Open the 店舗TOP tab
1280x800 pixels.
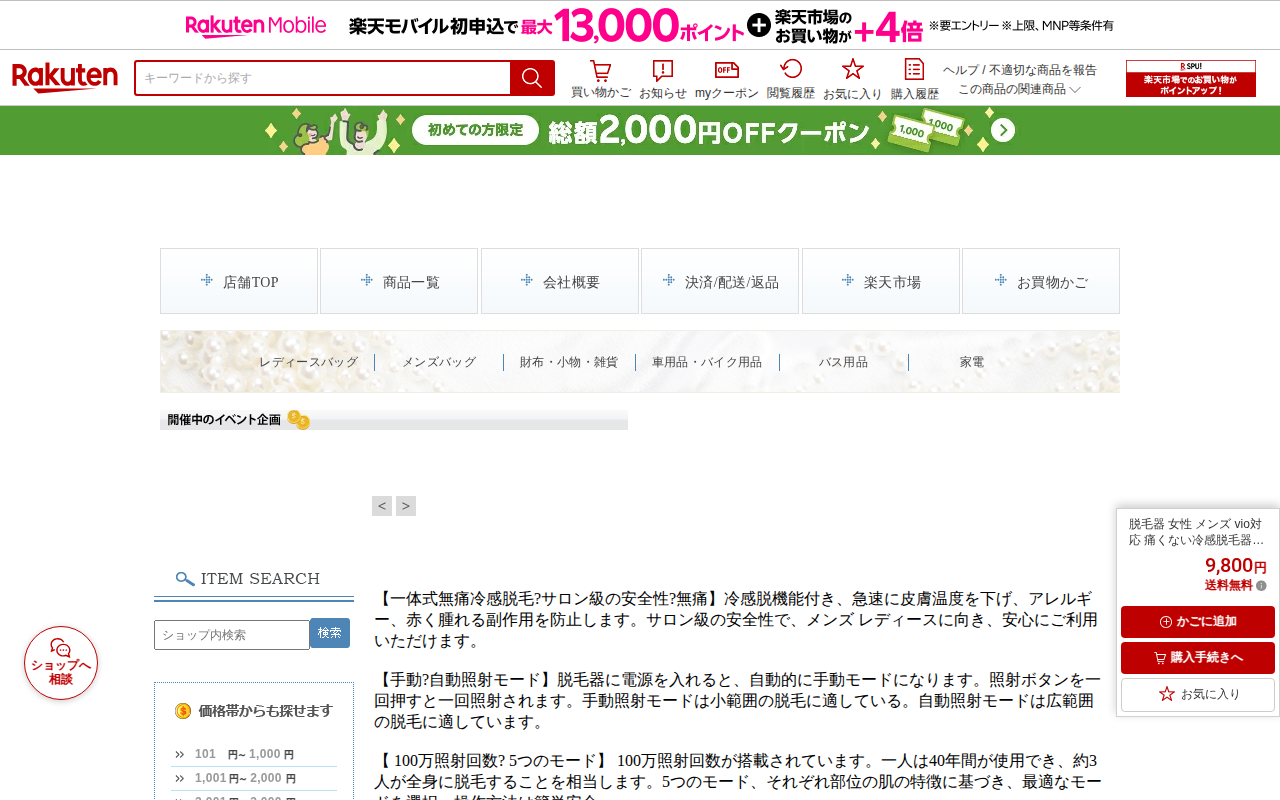point(239,281)
